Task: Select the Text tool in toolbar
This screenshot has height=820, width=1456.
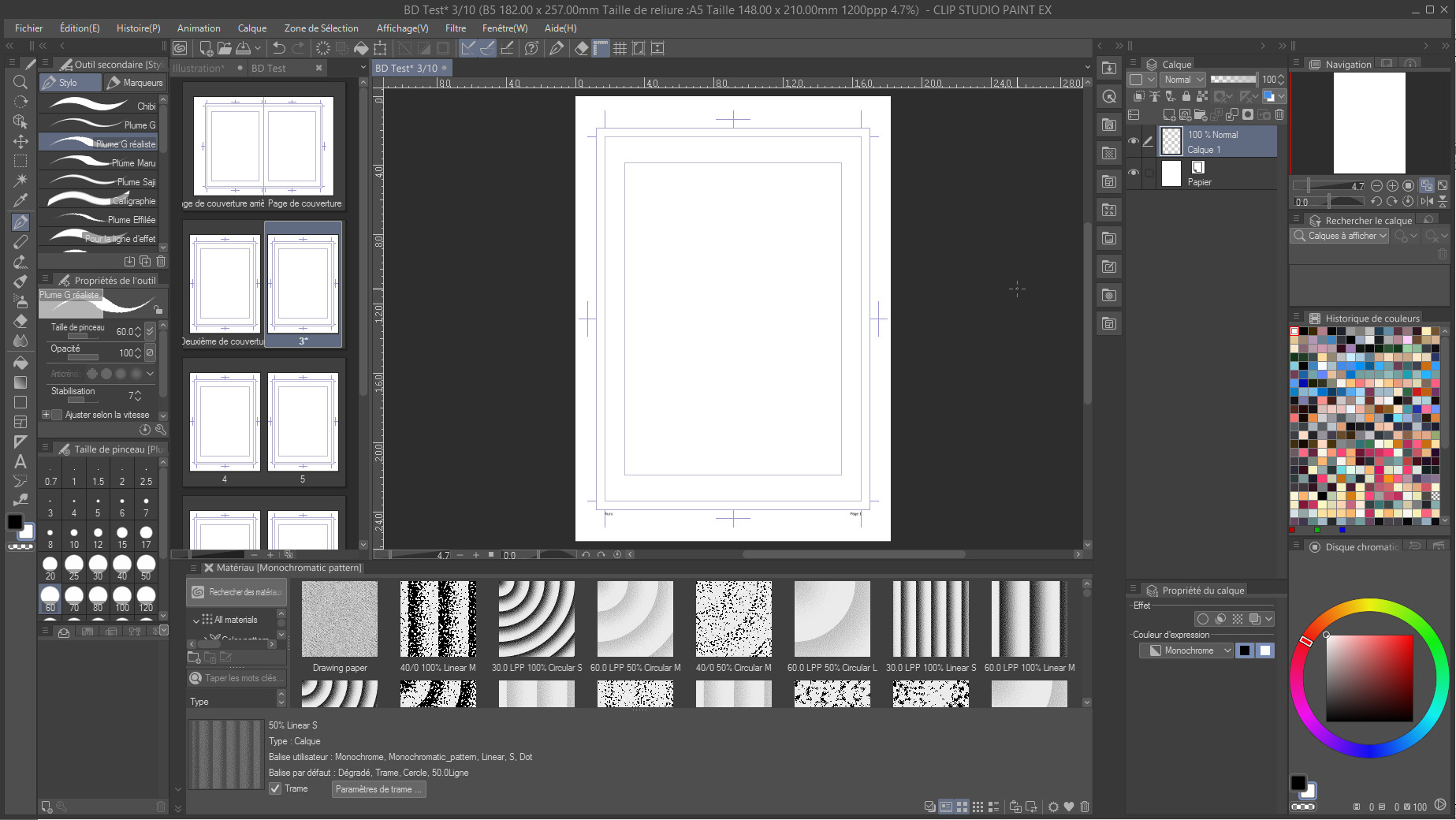Action: click(20, 462)
